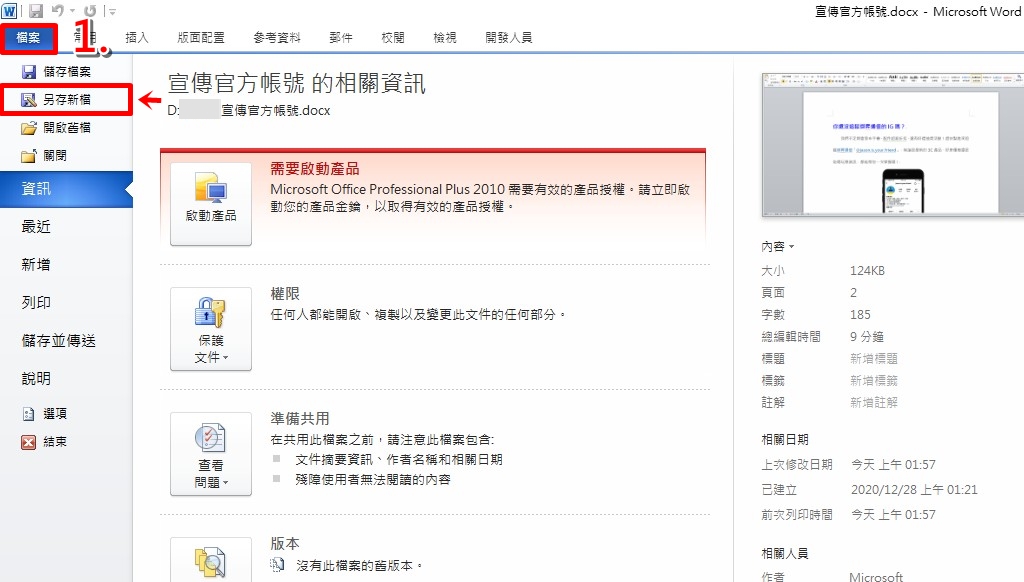Go to the 校閱 ribbon tab
This screenshot has width=1024, height=582.
coord(392,38)
